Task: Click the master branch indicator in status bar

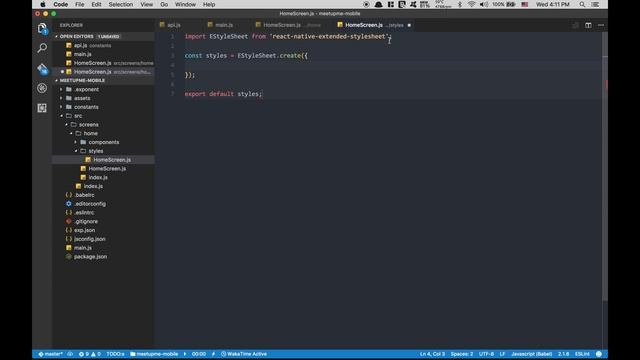Action: [x=51, y=354]
